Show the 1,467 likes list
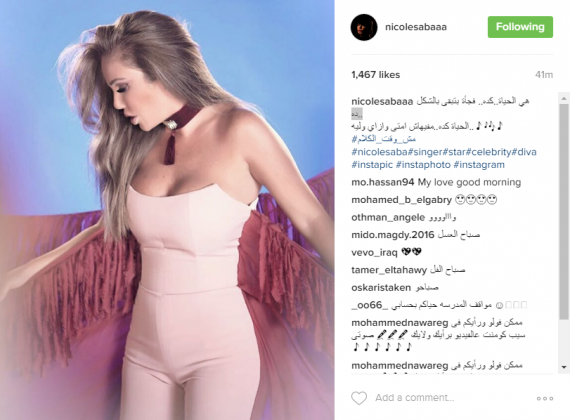The image size is (570, 420). coord(376,75)
